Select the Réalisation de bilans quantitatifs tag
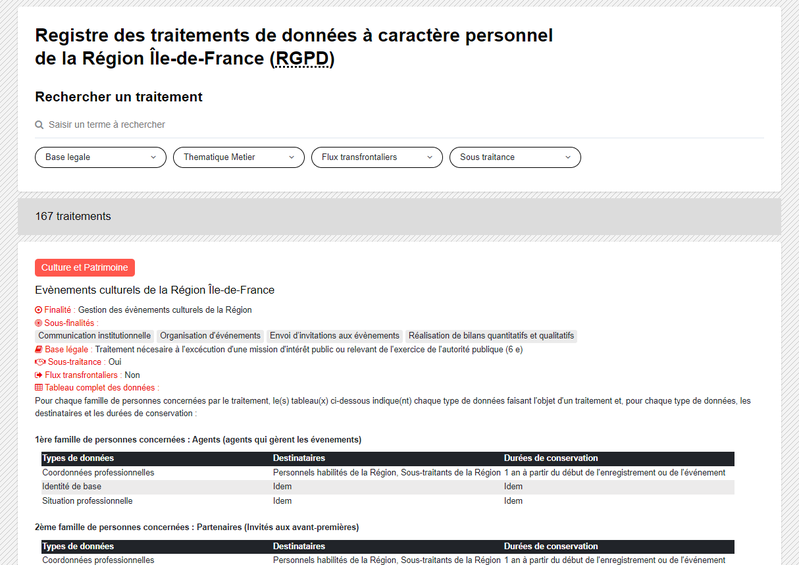 491,336
